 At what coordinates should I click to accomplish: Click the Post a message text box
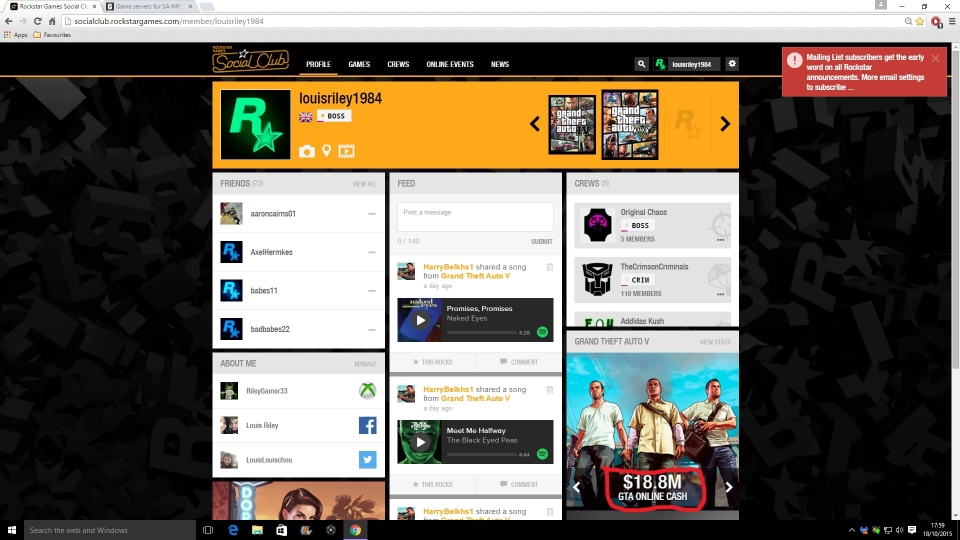pyautogui.click(x=475, y=217)
